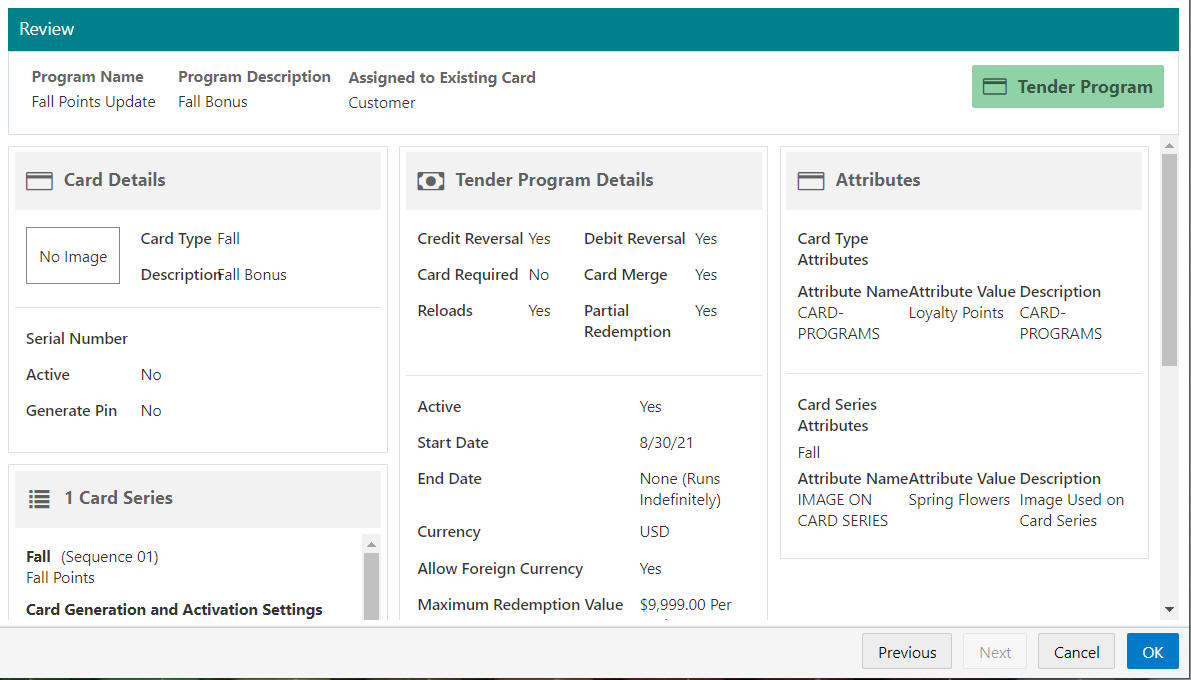
Task: Click the No Image card thumbnail
Action: coord(73,256)
